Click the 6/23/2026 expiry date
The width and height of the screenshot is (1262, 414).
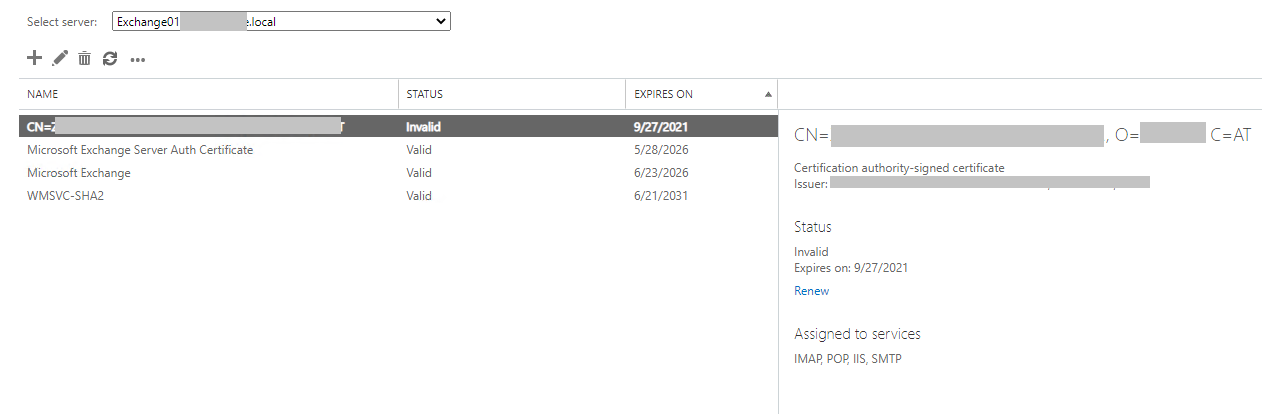(x=661, y=173)
